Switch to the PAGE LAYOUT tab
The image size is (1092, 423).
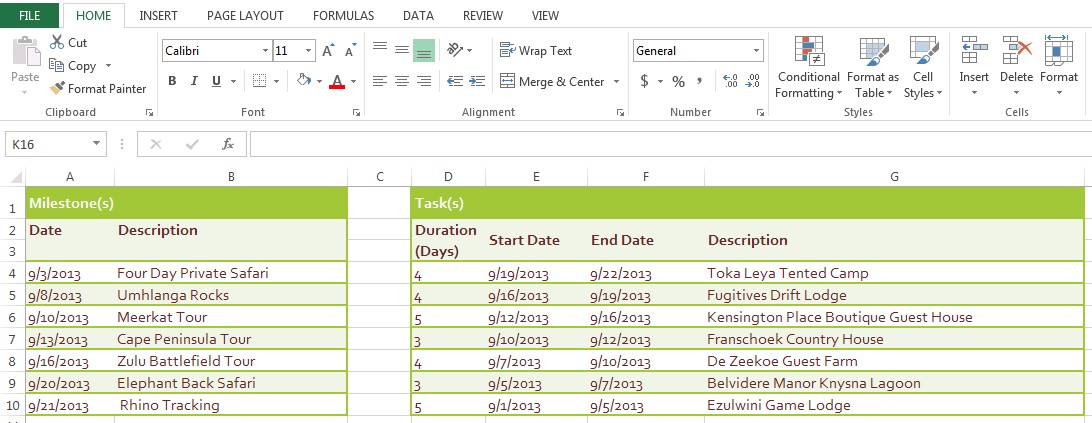[x=245, y=15]
